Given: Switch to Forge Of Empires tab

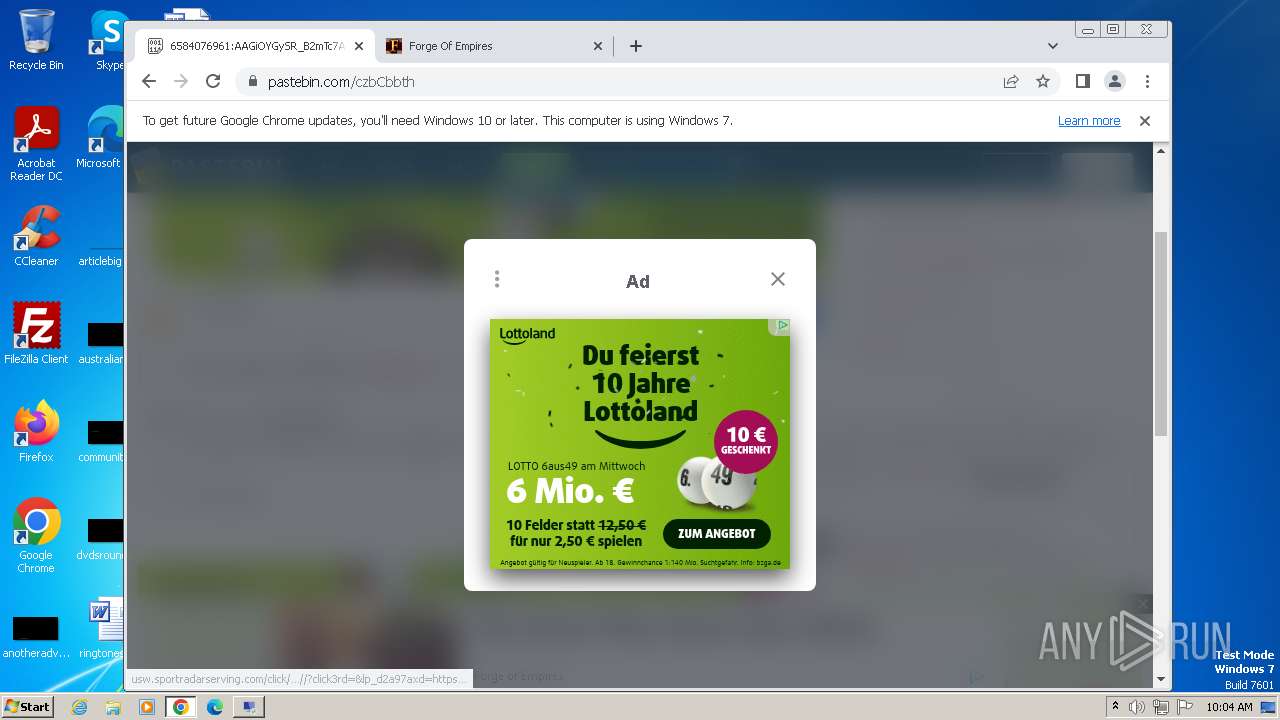Looking at the screenshot, I should pos(495,46).
